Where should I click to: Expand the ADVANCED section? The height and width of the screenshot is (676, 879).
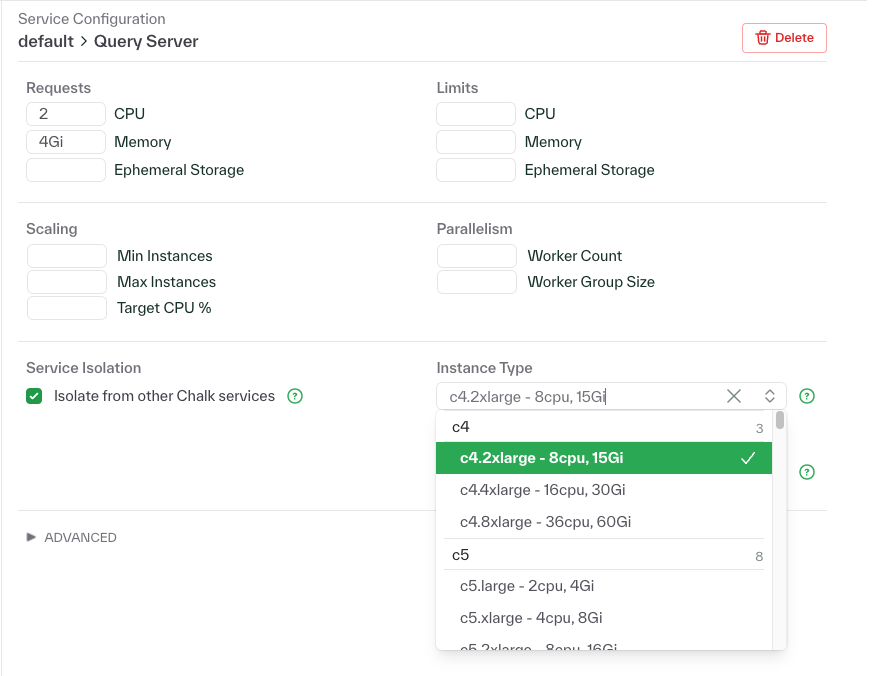pyautogui.click(x=80, y=537)
